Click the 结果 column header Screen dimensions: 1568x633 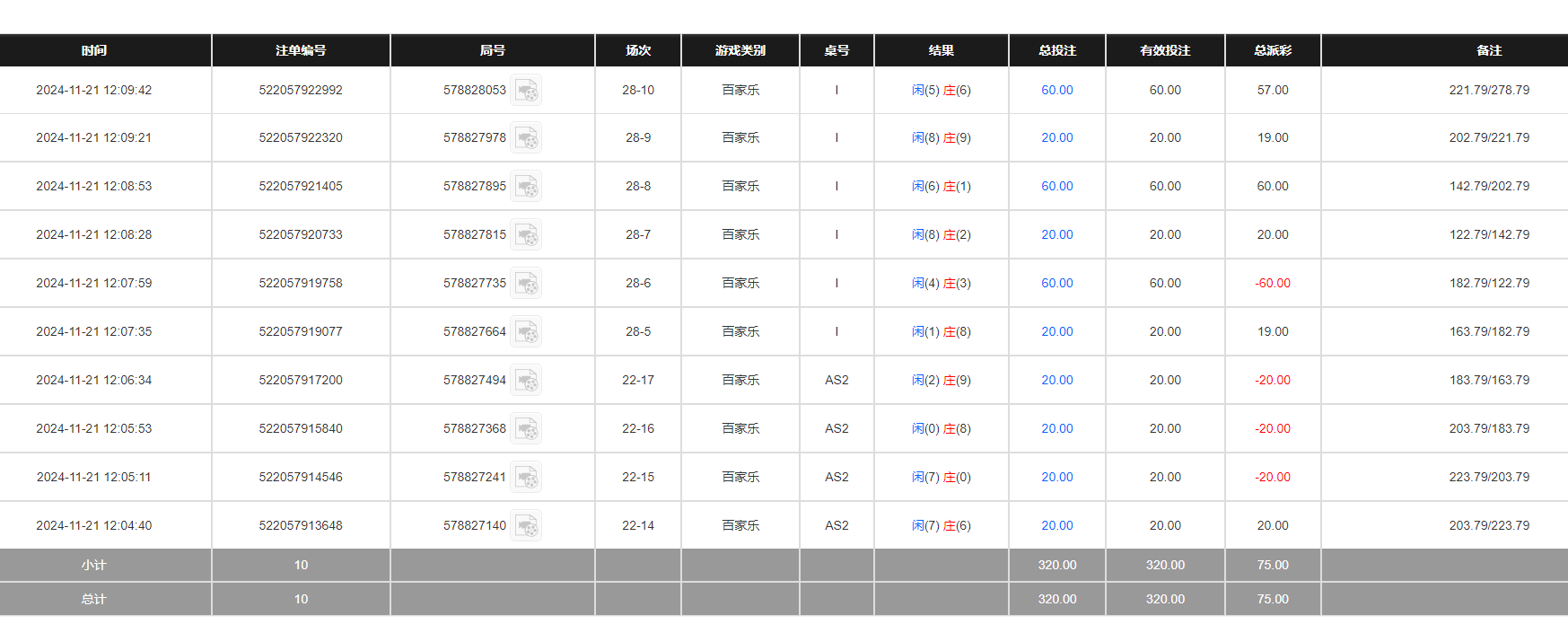click(941, 50)
